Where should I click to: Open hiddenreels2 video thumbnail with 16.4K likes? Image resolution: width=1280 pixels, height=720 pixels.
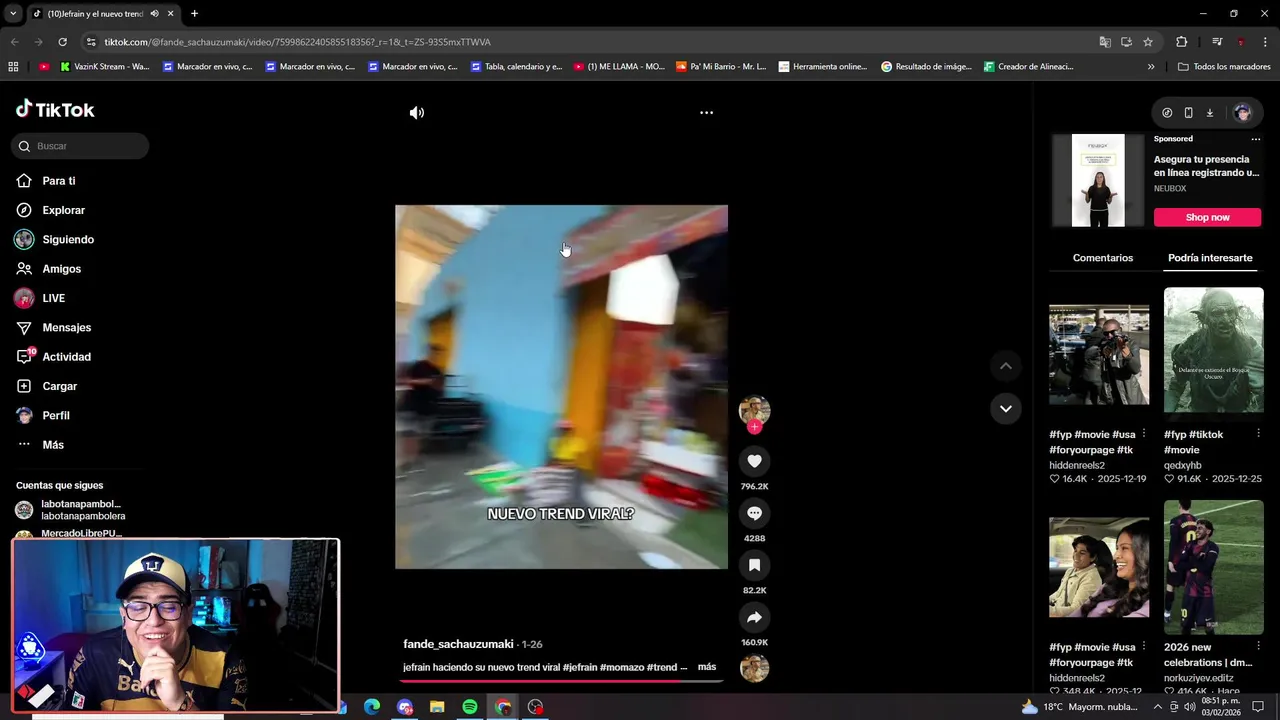click(x=1099, y=355)
